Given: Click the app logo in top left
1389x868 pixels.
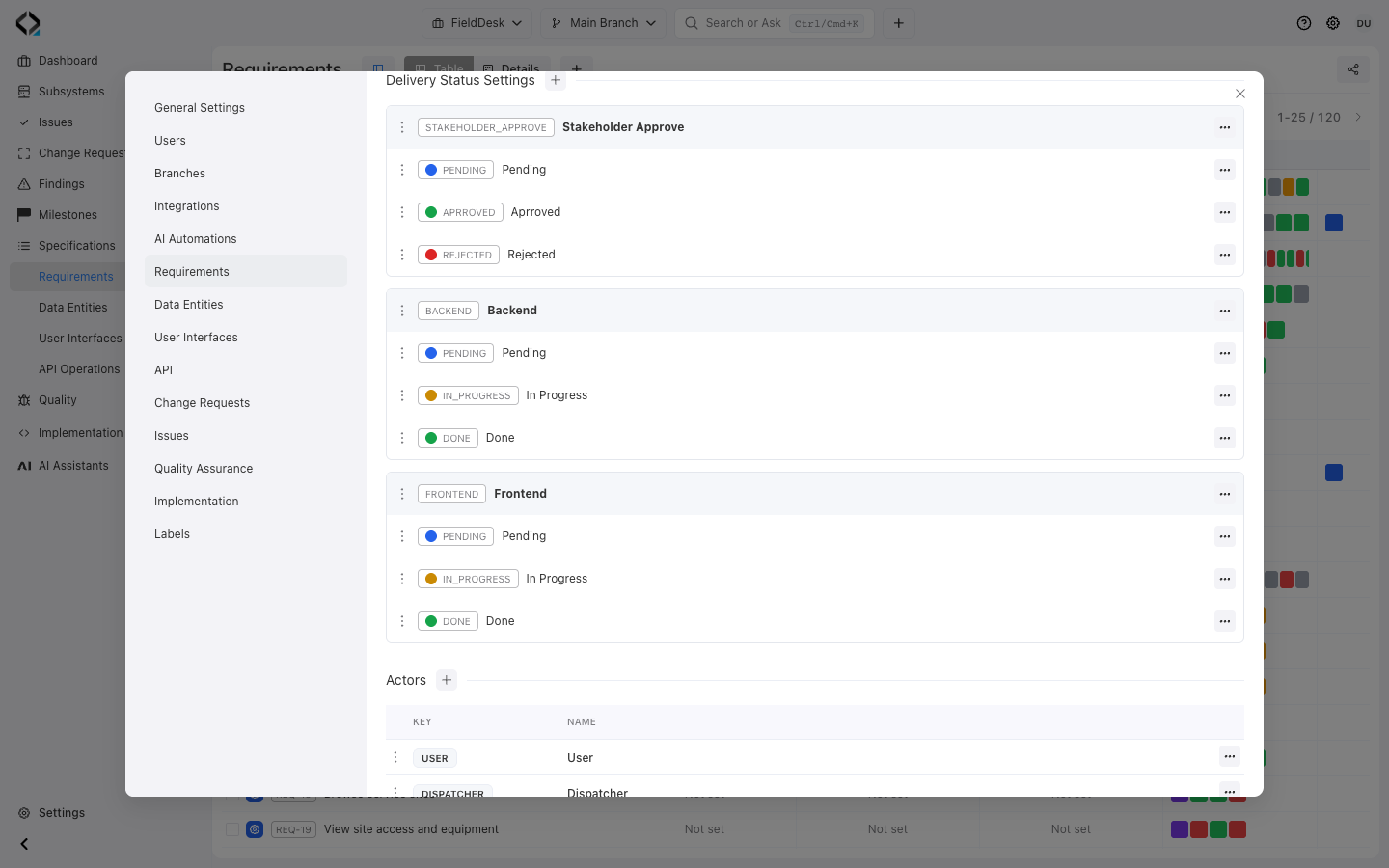Looking at the screenshot, I should 28,23.
